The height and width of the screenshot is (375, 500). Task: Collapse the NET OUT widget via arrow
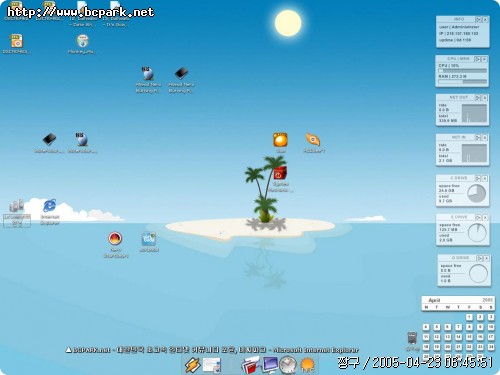(478, 98)
